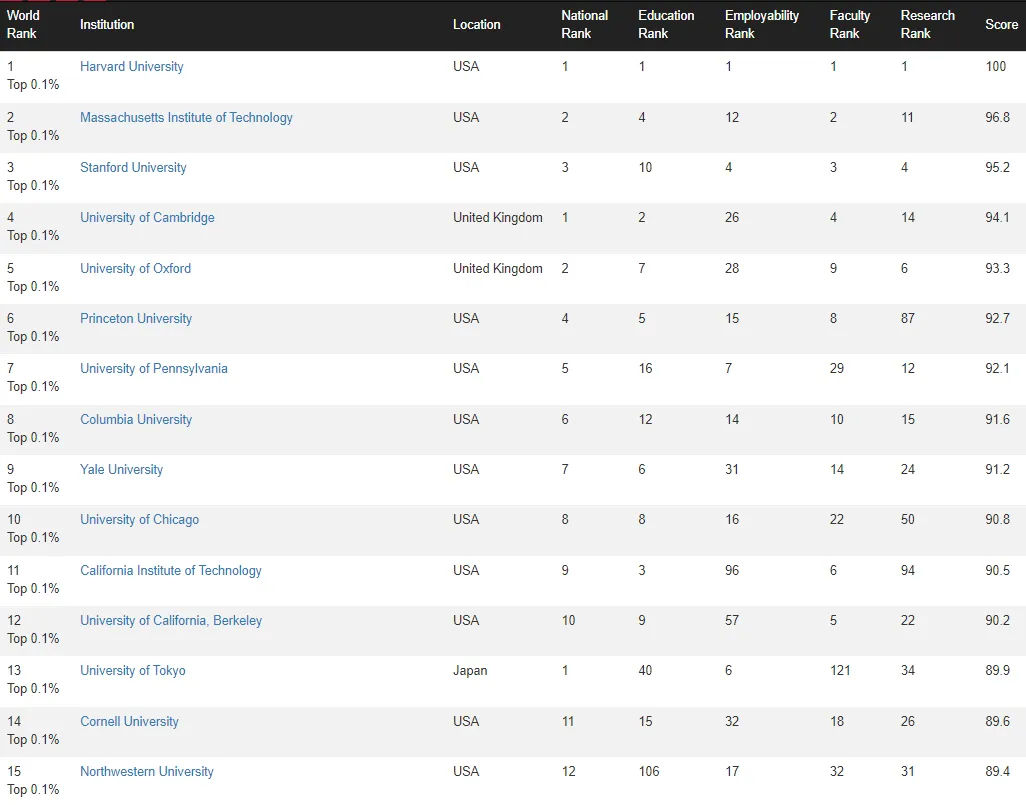Click the Faculty Rank column header

pyautogui.click(x=849, y=25)
